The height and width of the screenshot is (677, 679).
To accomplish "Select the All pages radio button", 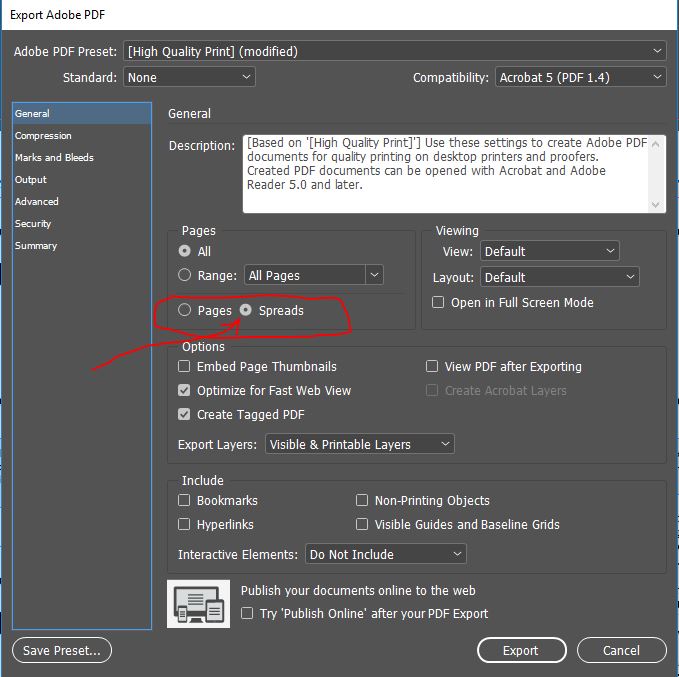I will click(184, 251).
